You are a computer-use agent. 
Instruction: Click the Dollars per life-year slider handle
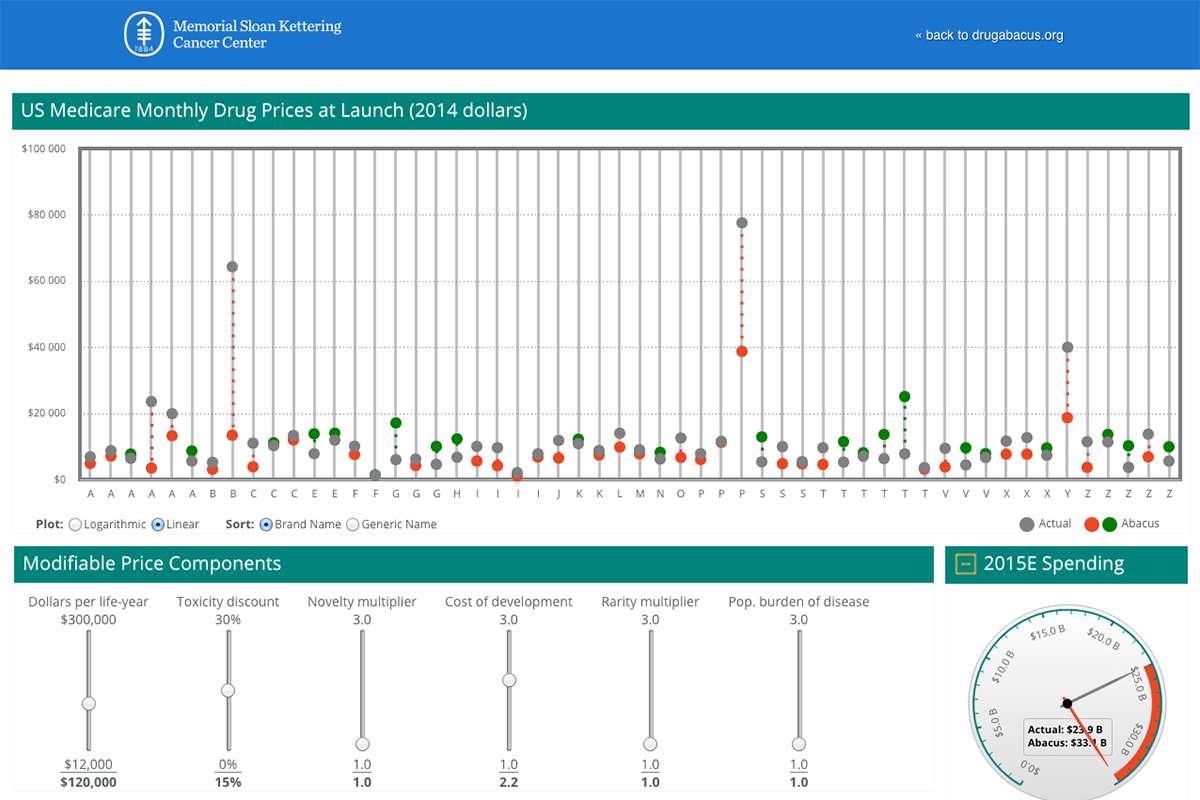click(89, 704)
